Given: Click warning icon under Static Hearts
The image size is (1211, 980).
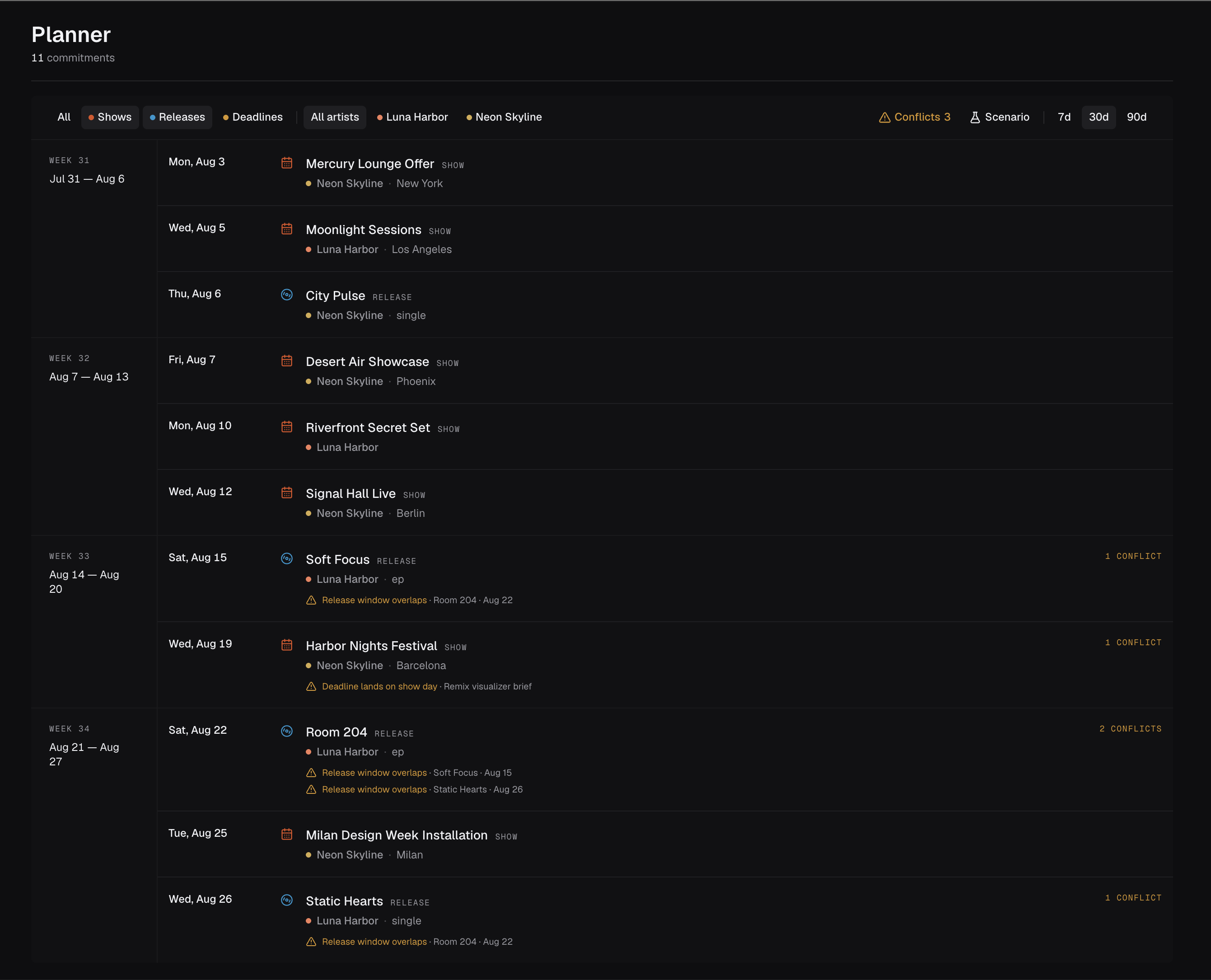Looking at the screenshot, I should click(x=311, y=942).
